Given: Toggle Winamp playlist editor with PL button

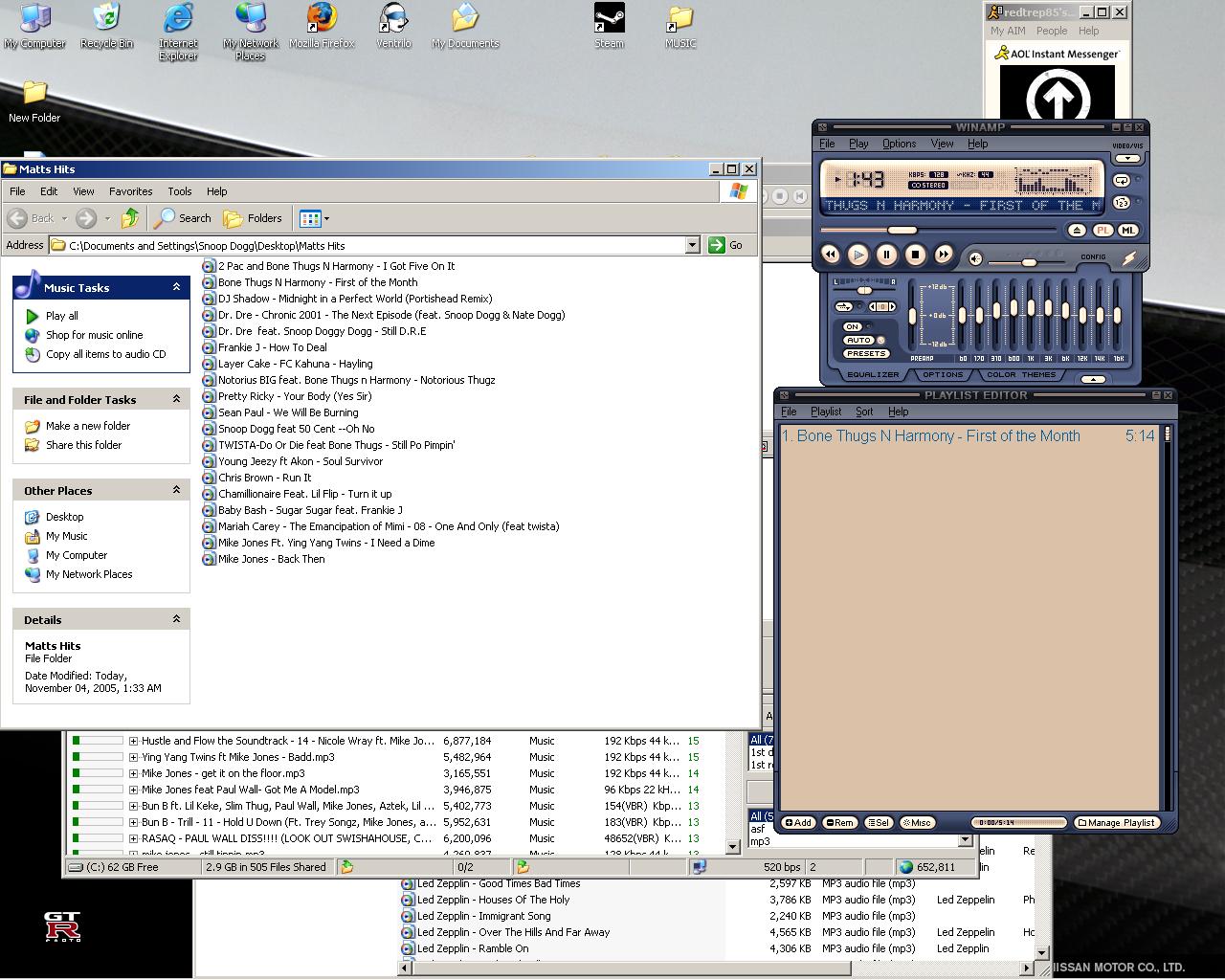Looking at the screenshot, I should point(1102,230).
